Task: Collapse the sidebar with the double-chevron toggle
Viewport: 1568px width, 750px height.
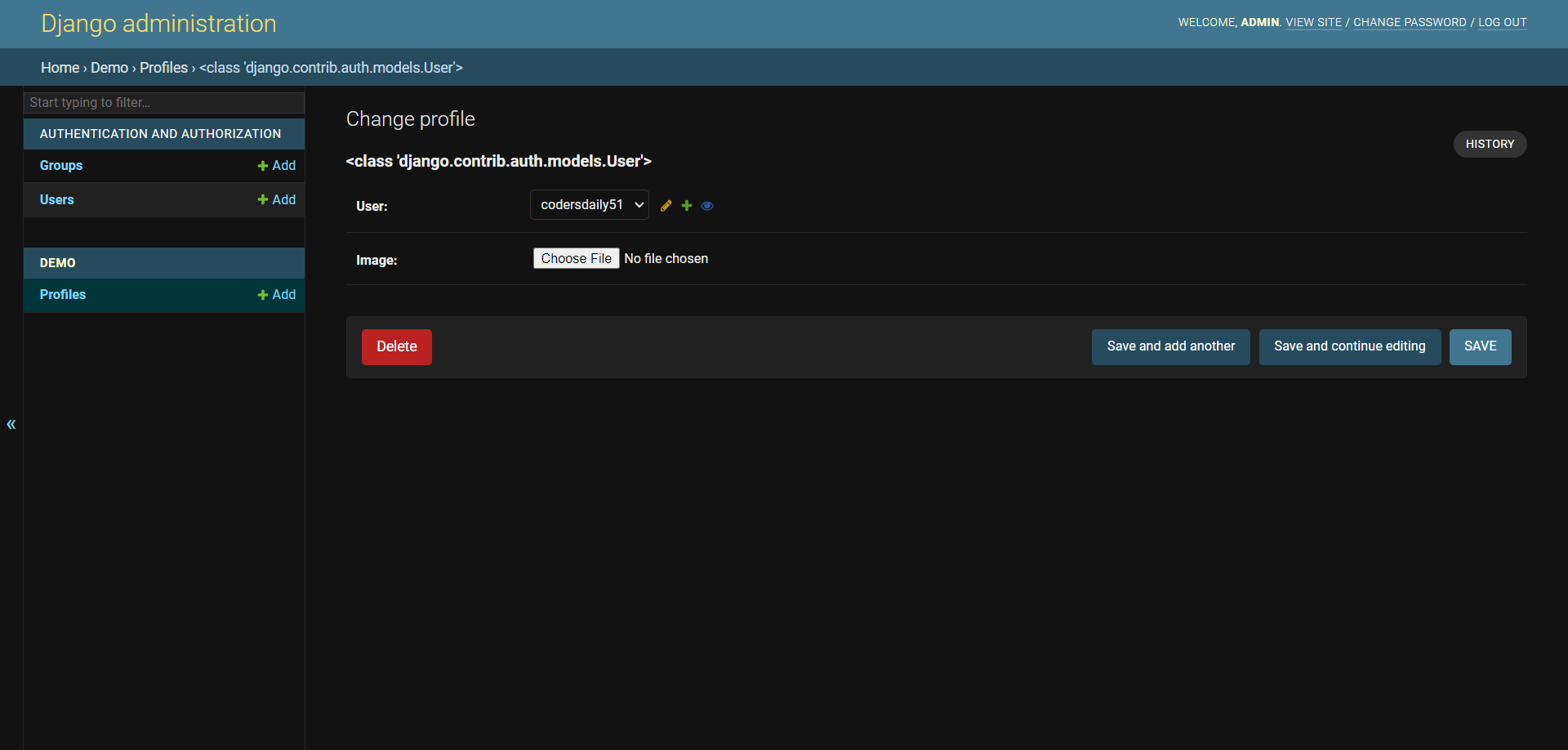Action: pyautogui.click(x=11, y=424)
